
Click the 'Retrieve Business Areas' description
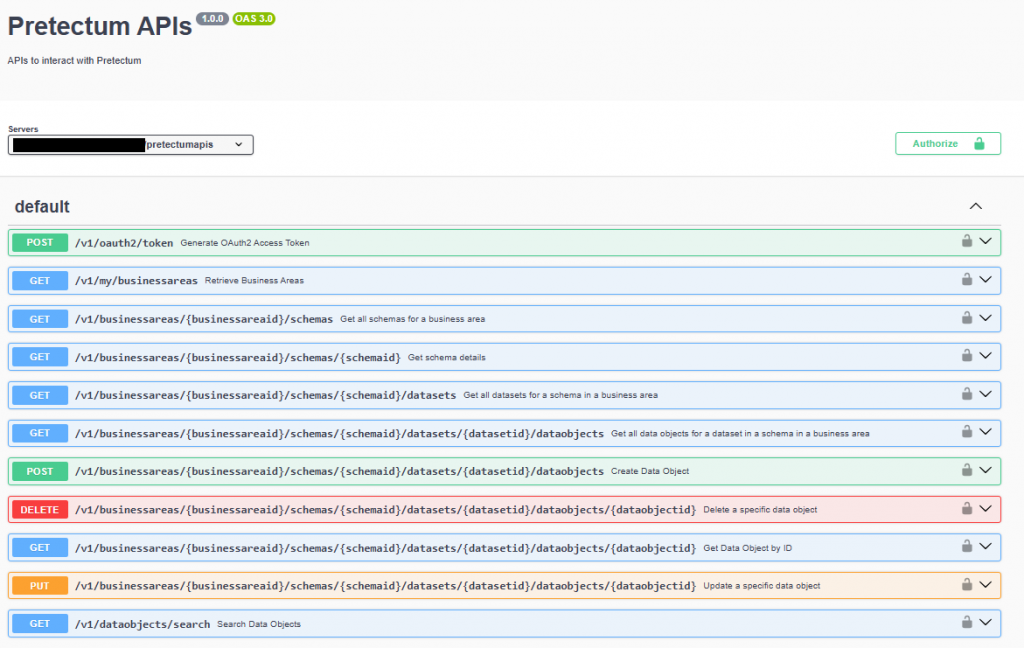pyautogui.click(x=254, y=281)
